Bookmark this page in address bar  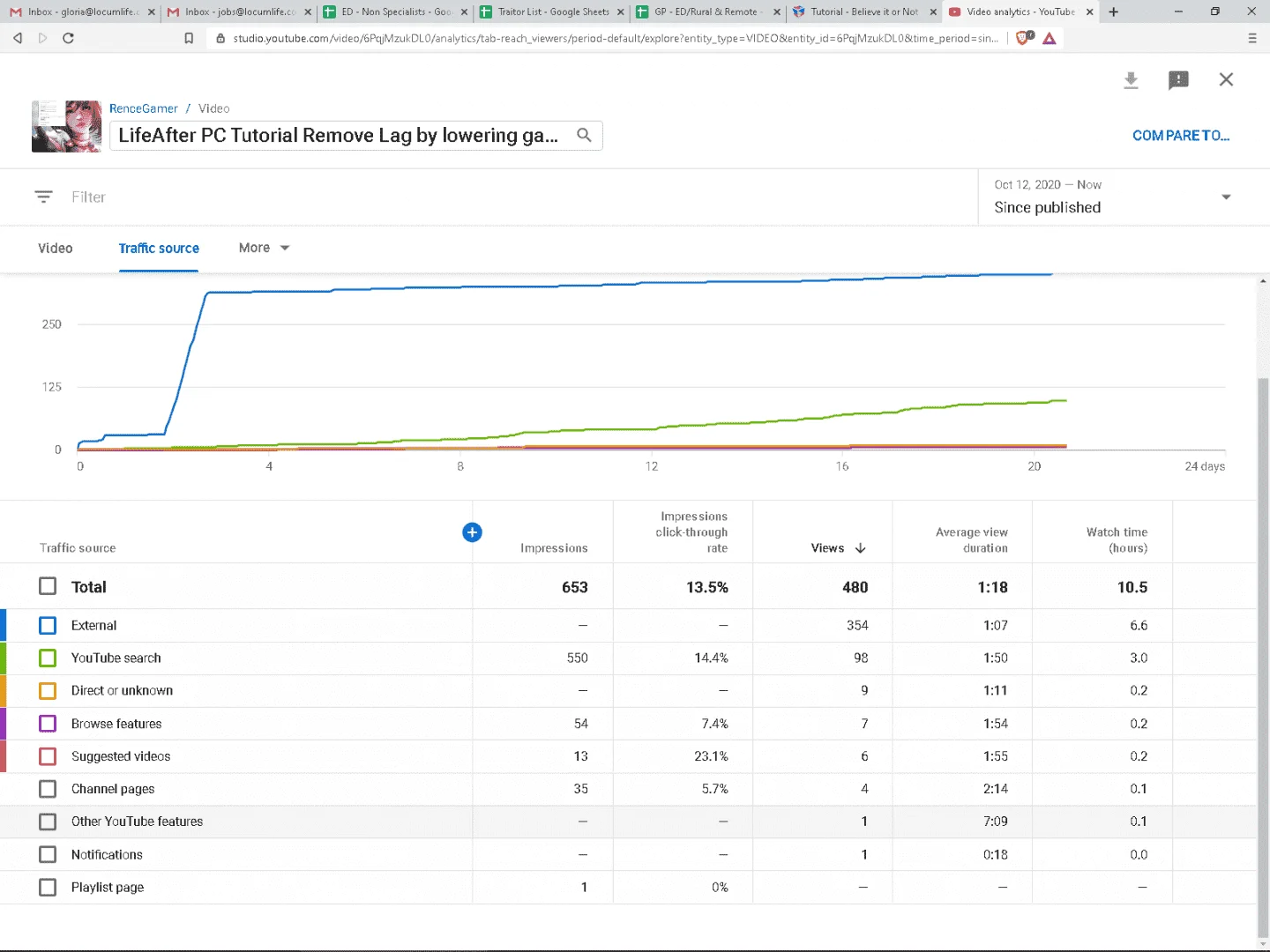point(189,38)
